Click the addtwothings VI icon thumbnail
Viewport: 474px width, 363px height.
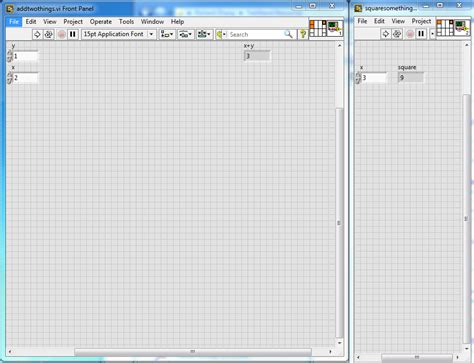(335, 28)
